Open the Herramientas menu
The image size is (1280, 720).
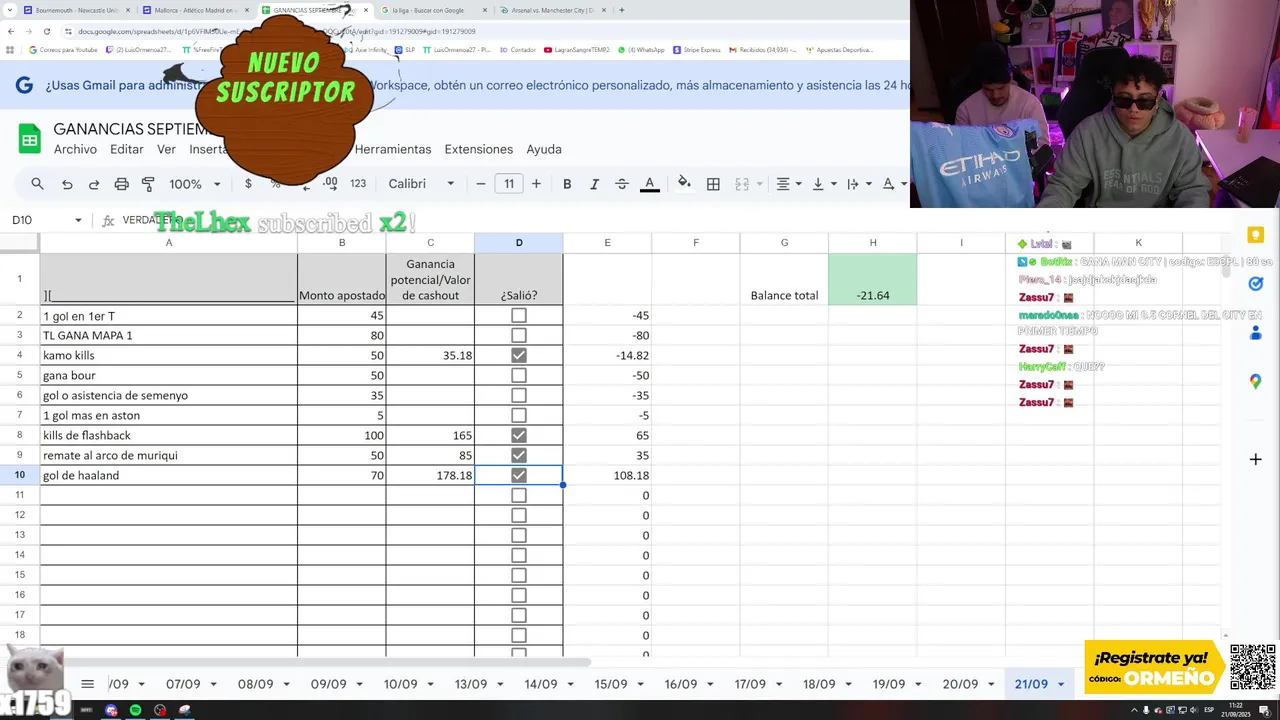point(393,149)
